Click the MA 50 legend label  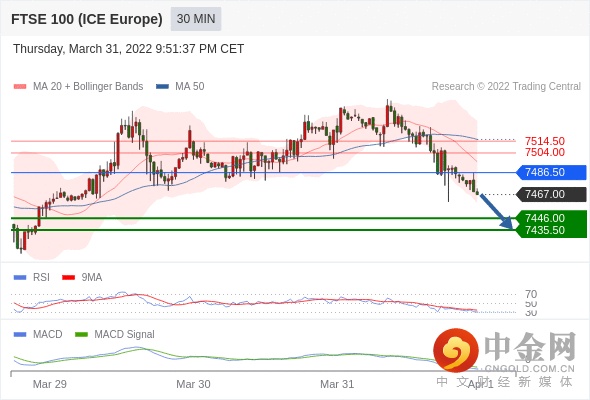[x=190, y=87]
